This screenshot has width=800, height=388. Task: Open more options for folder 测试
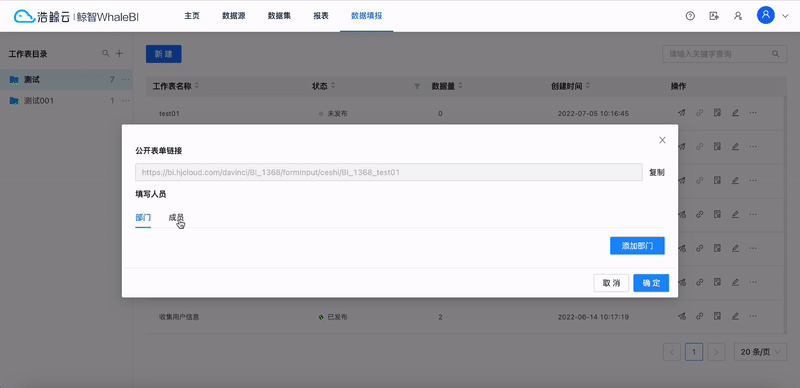click(126, 80)
